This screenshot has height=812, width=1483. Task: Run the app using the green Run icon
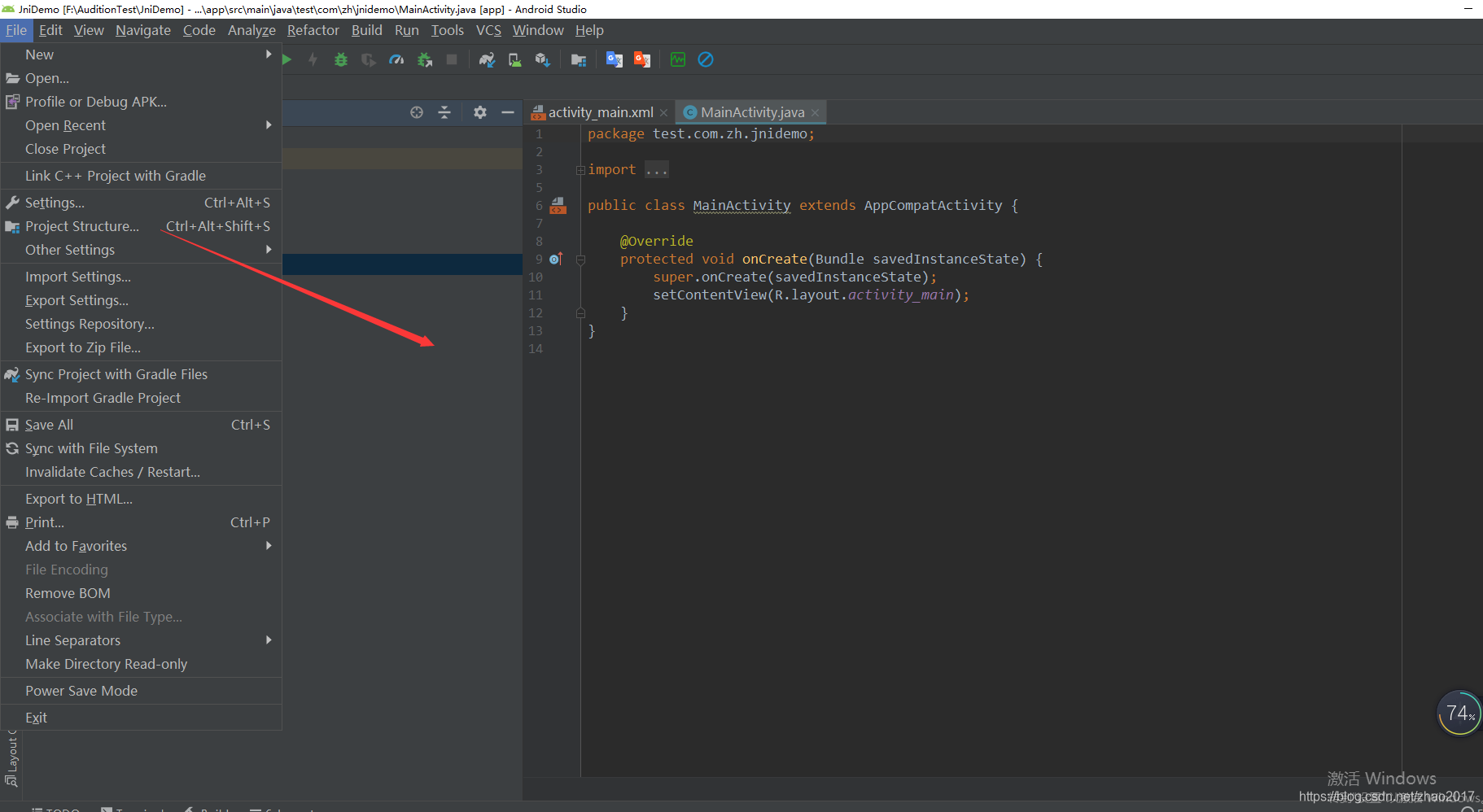pyautogui.click(x=287, y=59)
